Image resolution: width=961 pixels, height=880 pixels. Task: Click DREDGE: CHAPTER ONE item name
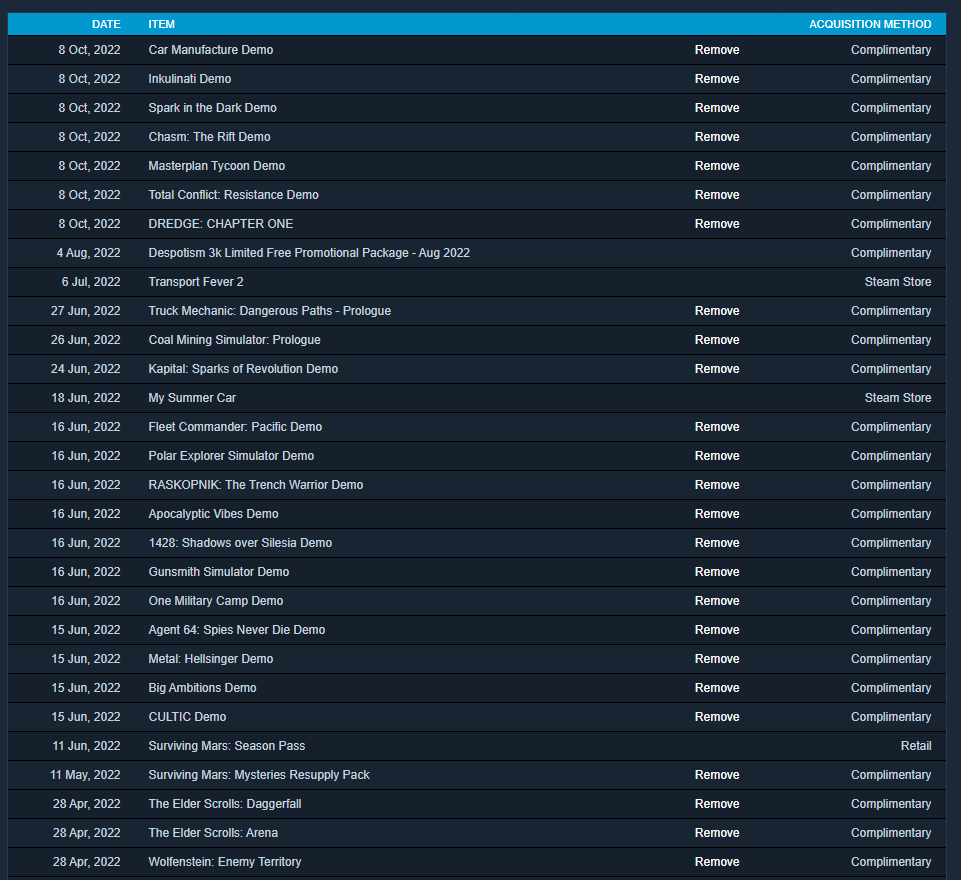[221, 224]
